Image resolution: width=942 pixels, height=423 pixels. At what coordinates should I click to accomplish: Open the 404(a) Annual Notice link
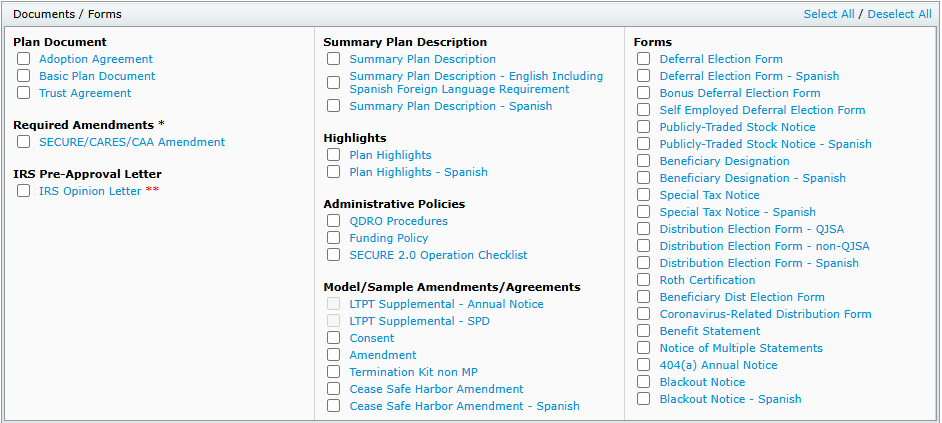click(x=718, y=365)
